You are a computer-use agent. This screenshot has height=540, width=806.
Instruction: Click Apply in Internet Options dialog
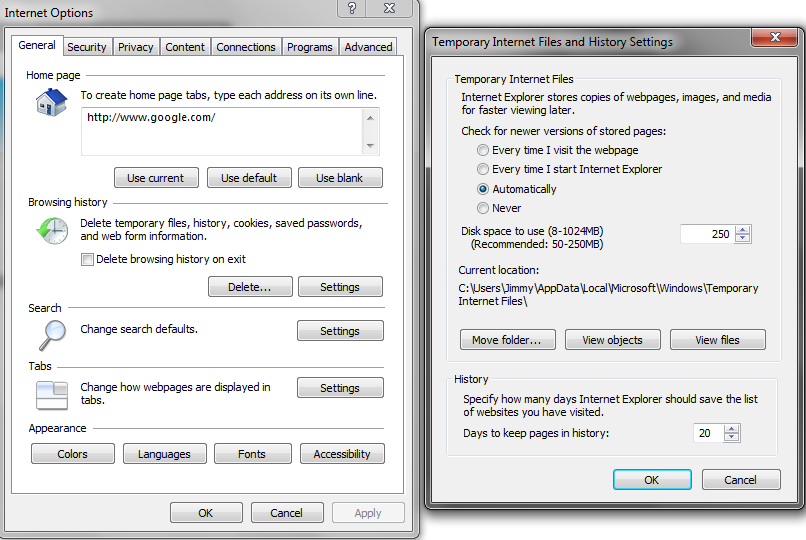pyautogui.click(x=368, y=513)
